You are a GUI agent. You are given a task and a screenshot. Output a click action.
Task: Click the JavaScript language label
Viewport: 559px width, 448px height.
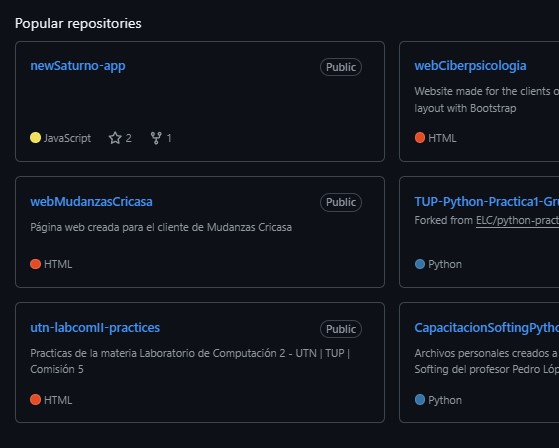point(67,138)
